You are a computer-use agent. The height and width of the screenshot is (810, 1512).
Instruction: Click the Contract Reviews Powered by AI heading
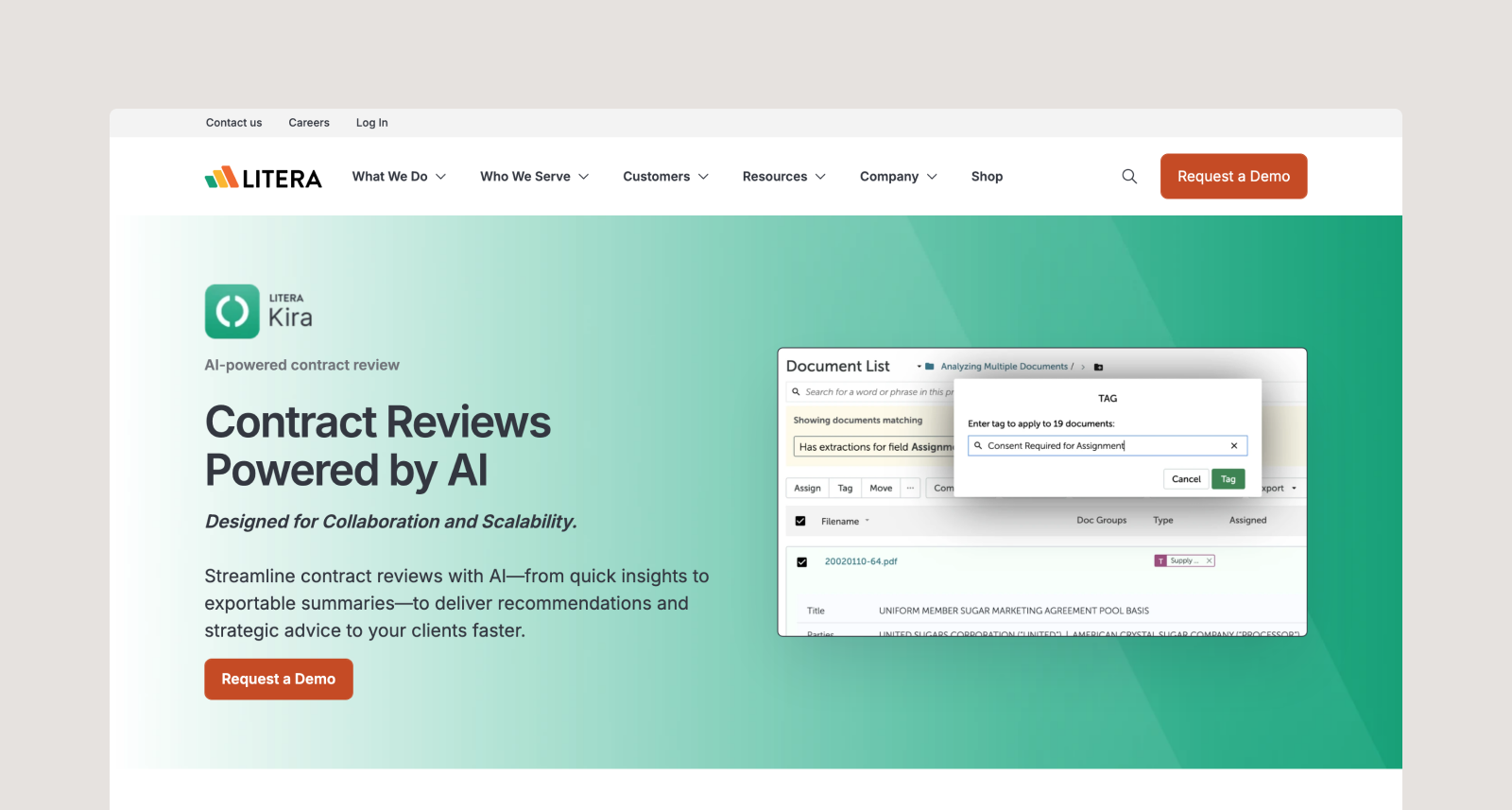378,446
